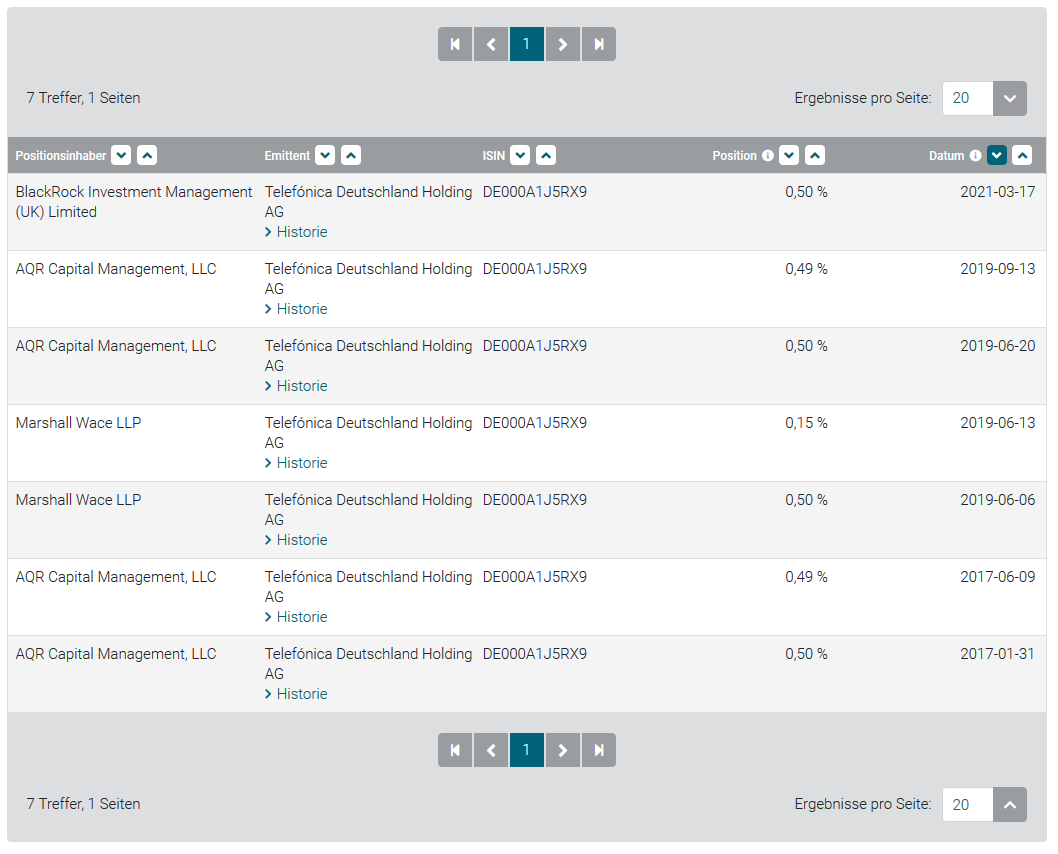Select BlackRock Investment Management (UK) Limited text

(x=134, y=202)
